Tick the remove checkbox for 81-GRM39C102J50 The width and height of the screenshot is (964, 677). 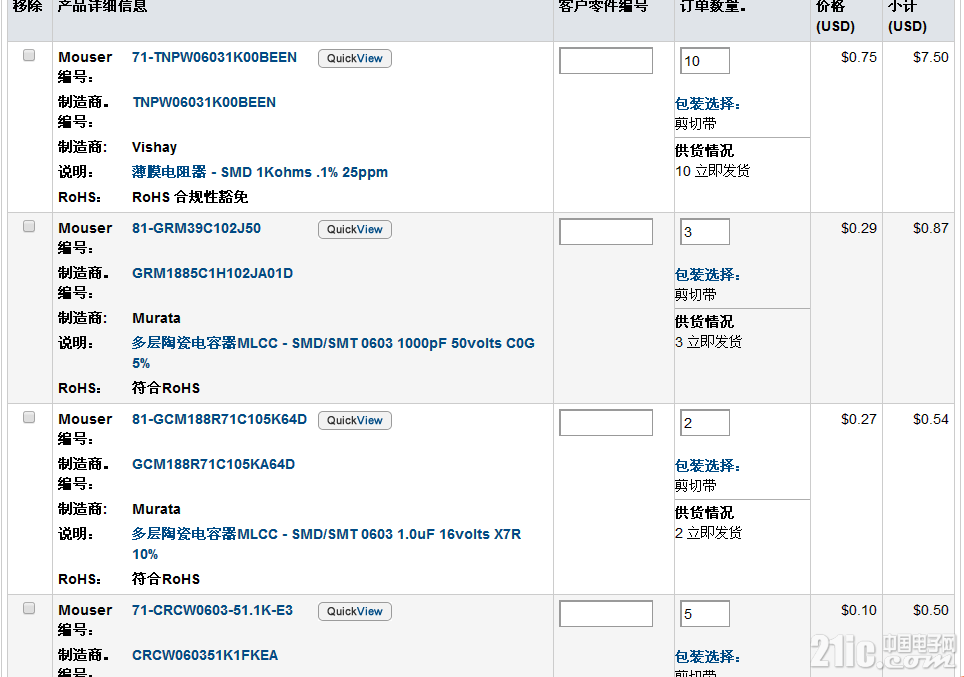click(x=29, y=226)
